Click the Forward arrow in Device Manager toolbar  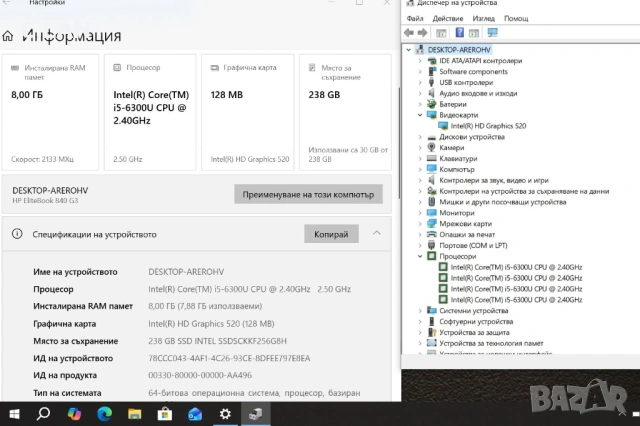click(x=422, y=33)
